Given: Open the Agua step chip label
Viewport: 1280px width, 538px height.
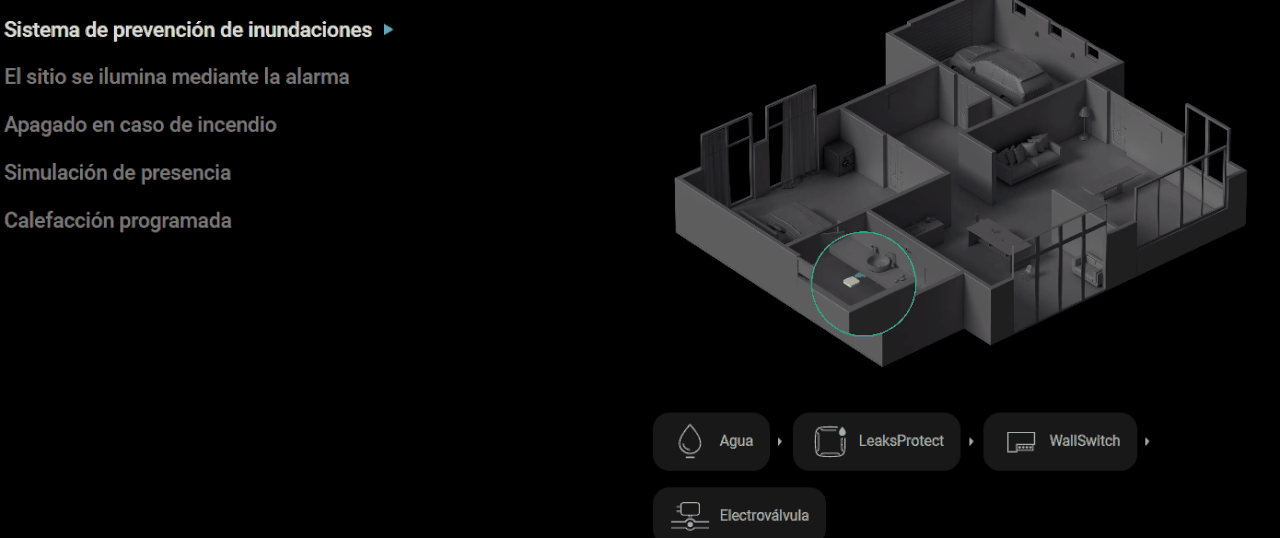Looking at the screenshot, I should pos(736,441).
